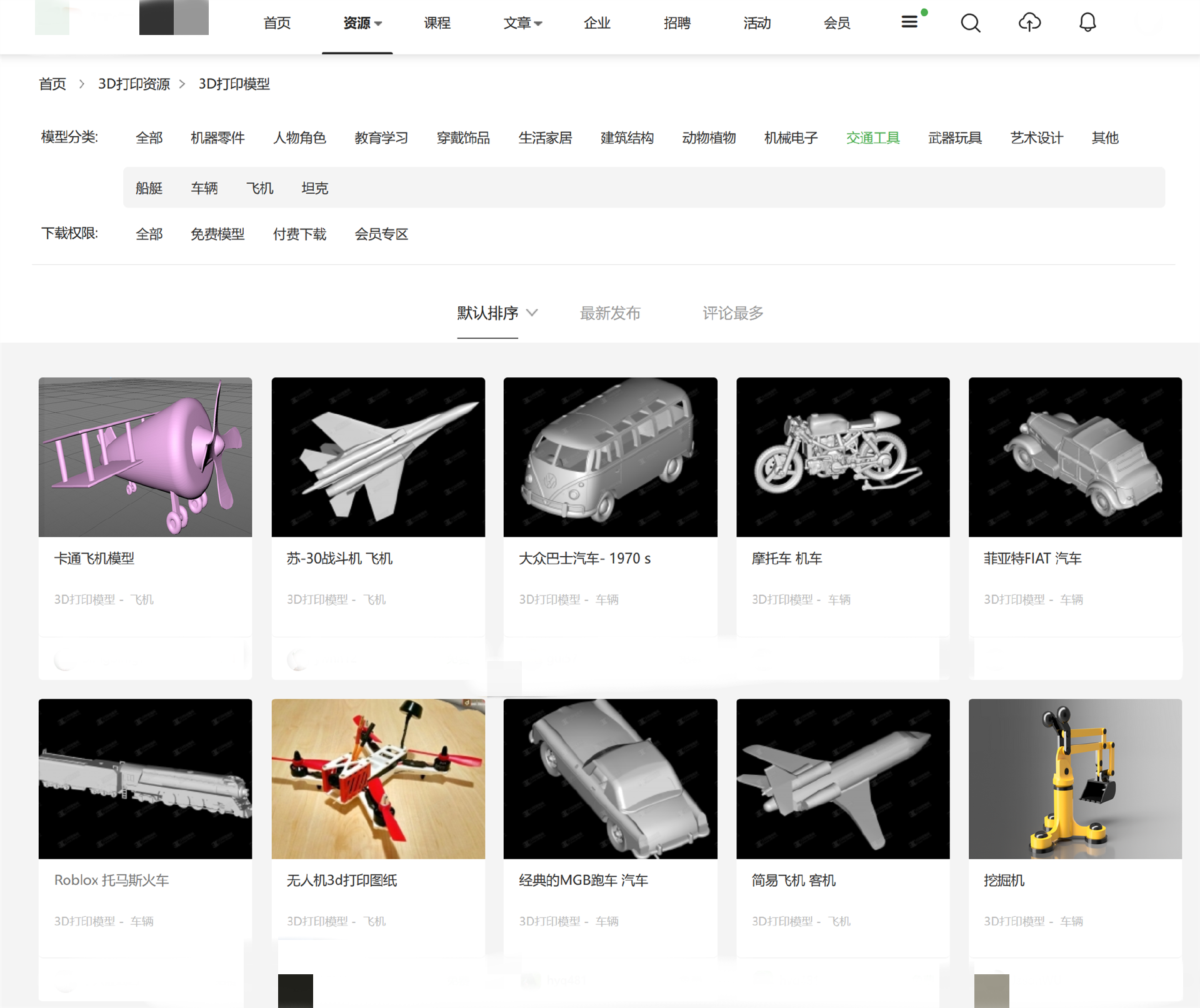Open notifications bell icon

[x=1087, y=23]
